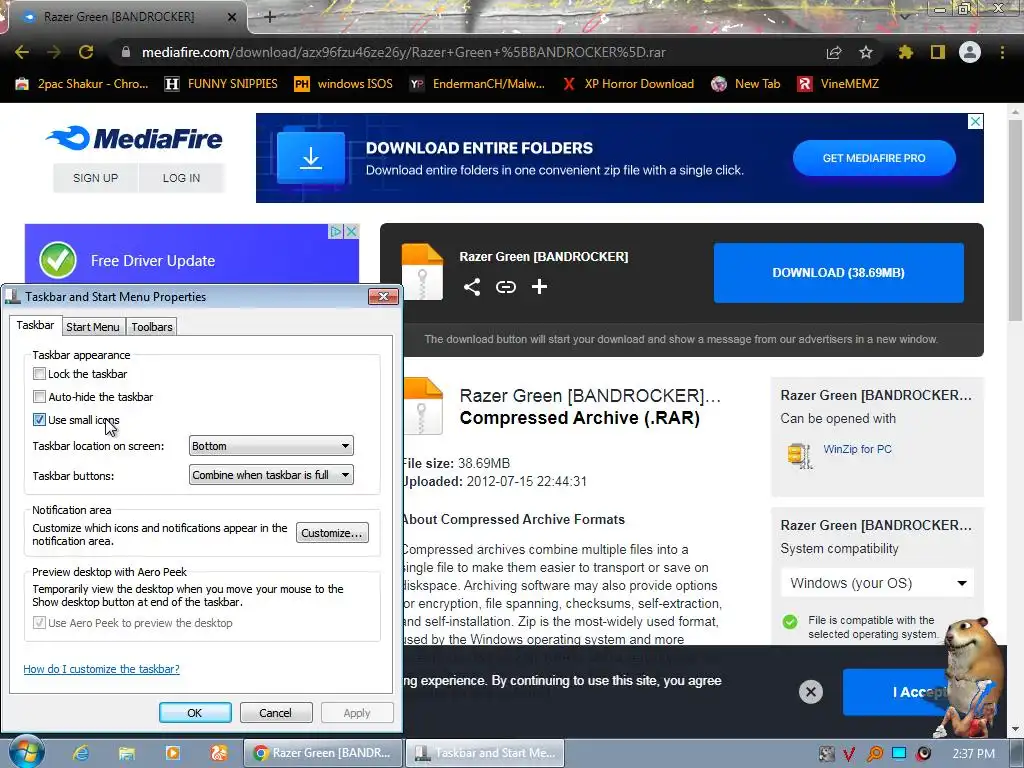
Task: Click the WinZip for PC icon
Action: [x=799, y=455]
